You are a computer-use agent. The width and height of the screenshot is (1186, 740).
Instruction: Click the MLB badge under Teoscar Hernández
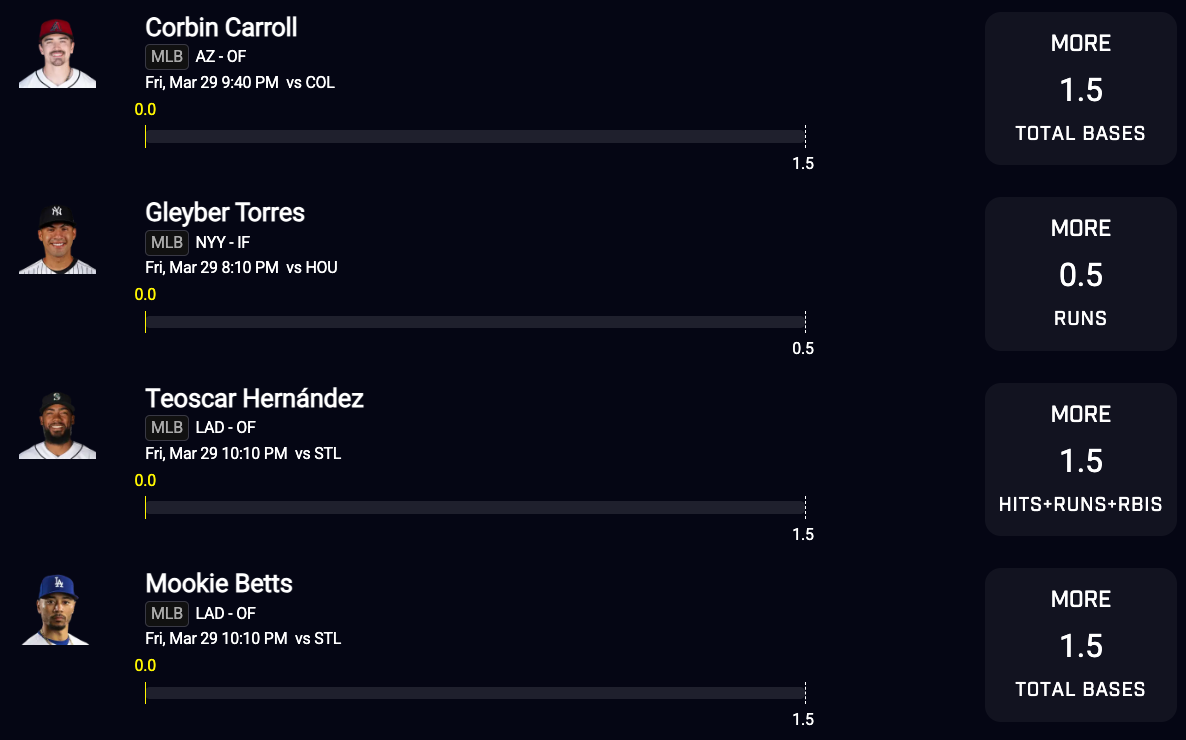point(167,427)
